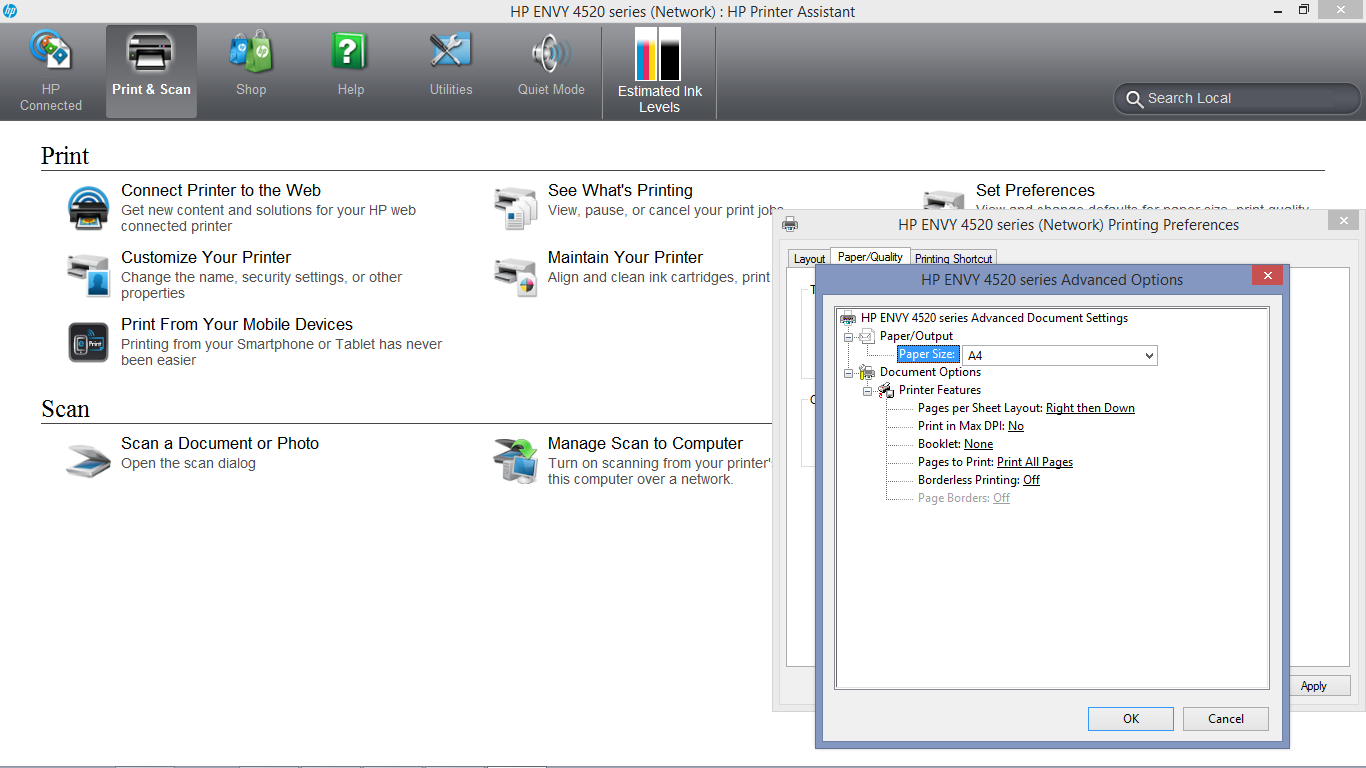Collapse the Paper/Output tree branch

(849, 335)
